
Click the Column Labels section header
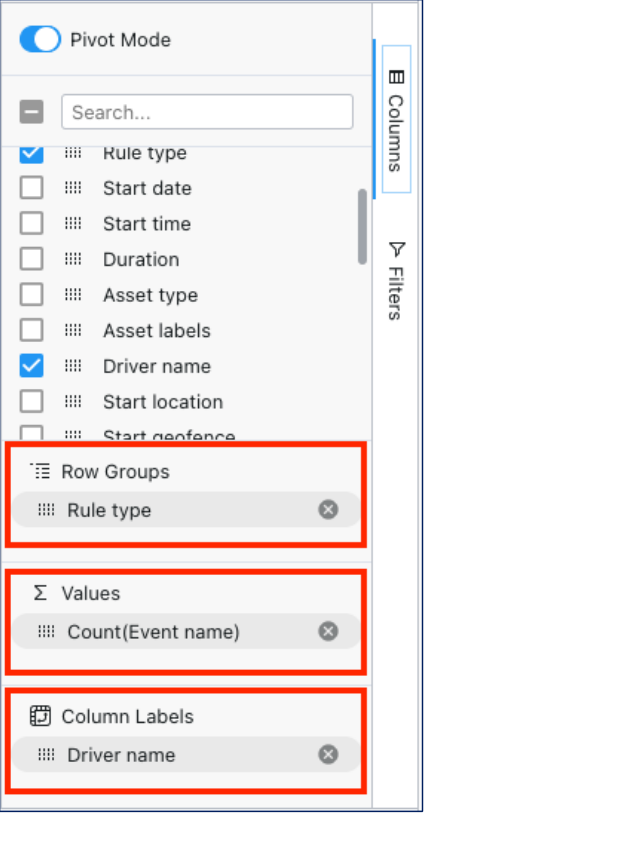coord(127,717)
